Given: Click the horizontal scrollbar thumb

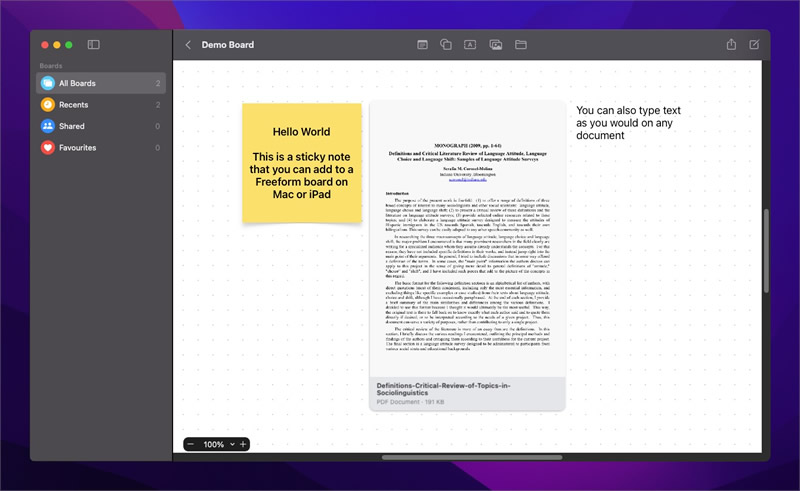Looking at the screenshot, I should point(472,457).
